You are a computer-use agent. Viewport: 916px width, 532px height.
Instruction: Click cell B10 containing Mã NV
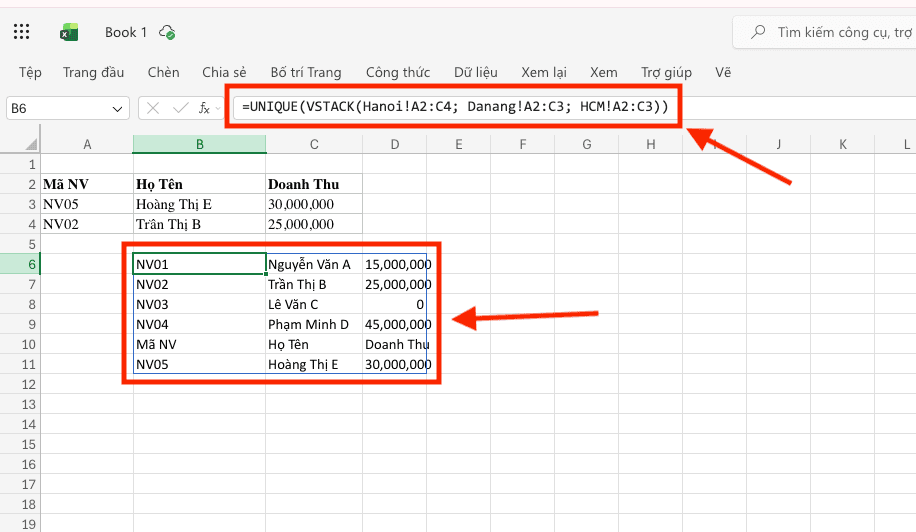click(200, 345)
